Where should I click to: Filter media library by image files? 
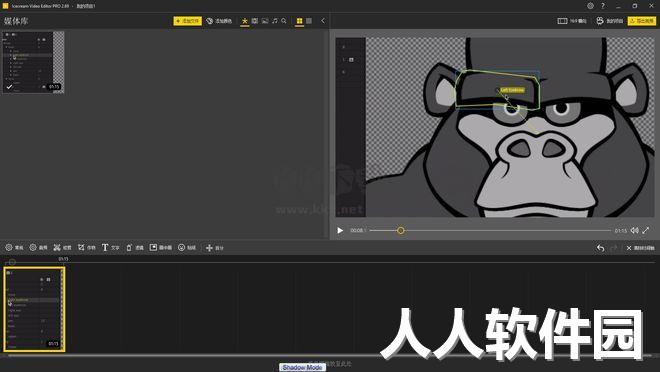pyautogui.click(x=265, y=21)
